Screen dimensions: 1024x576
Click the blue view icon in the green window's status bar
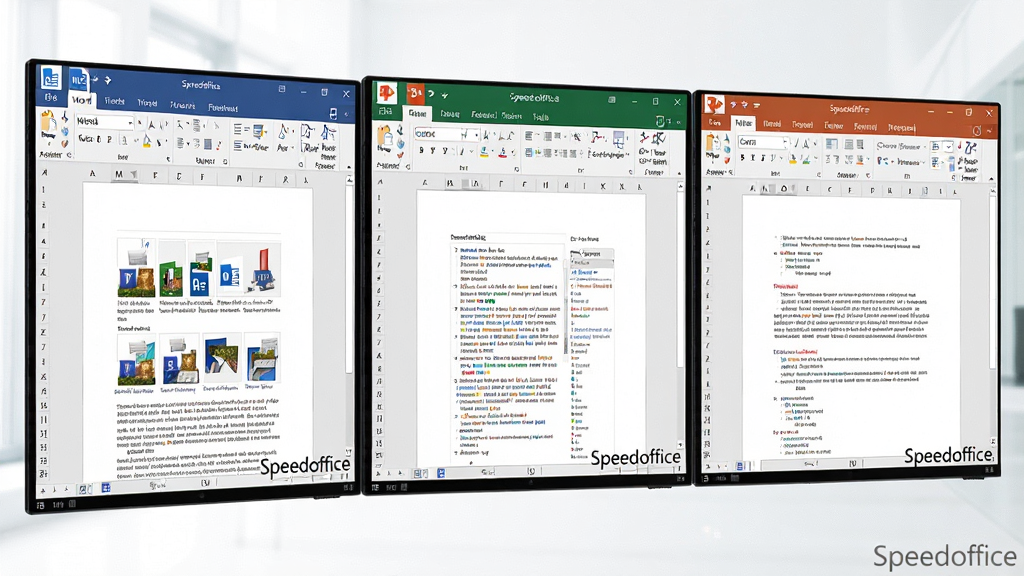pos(441,473)
